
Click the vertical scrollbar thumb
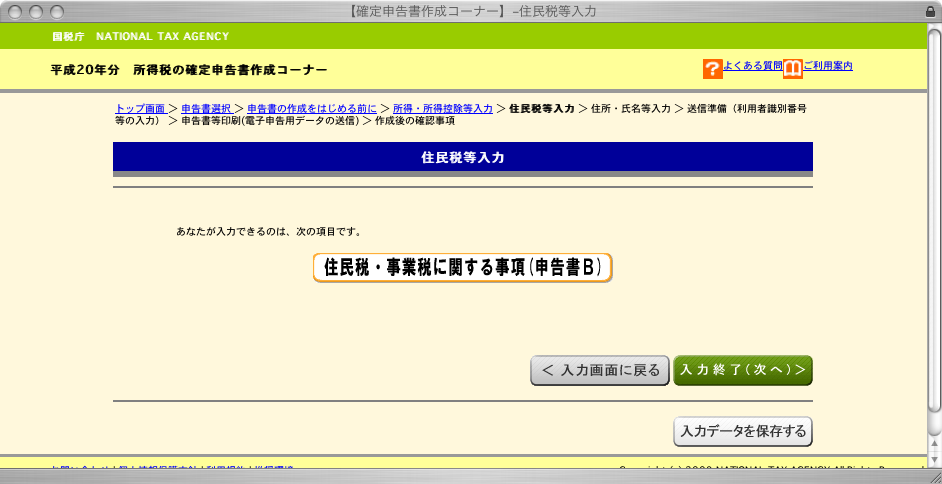click(x=934, y=220)
